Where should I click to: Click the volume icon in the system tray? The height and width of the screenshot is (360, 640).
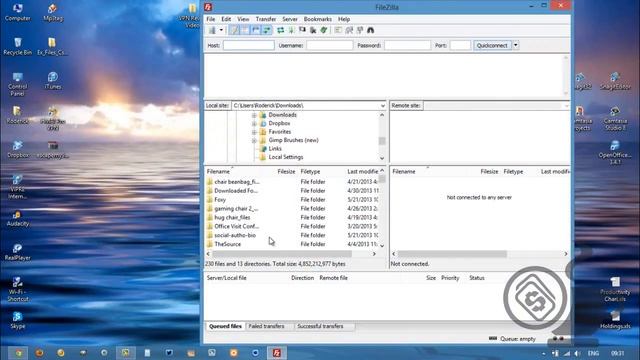pyautogui.click(x=577, y=353)
